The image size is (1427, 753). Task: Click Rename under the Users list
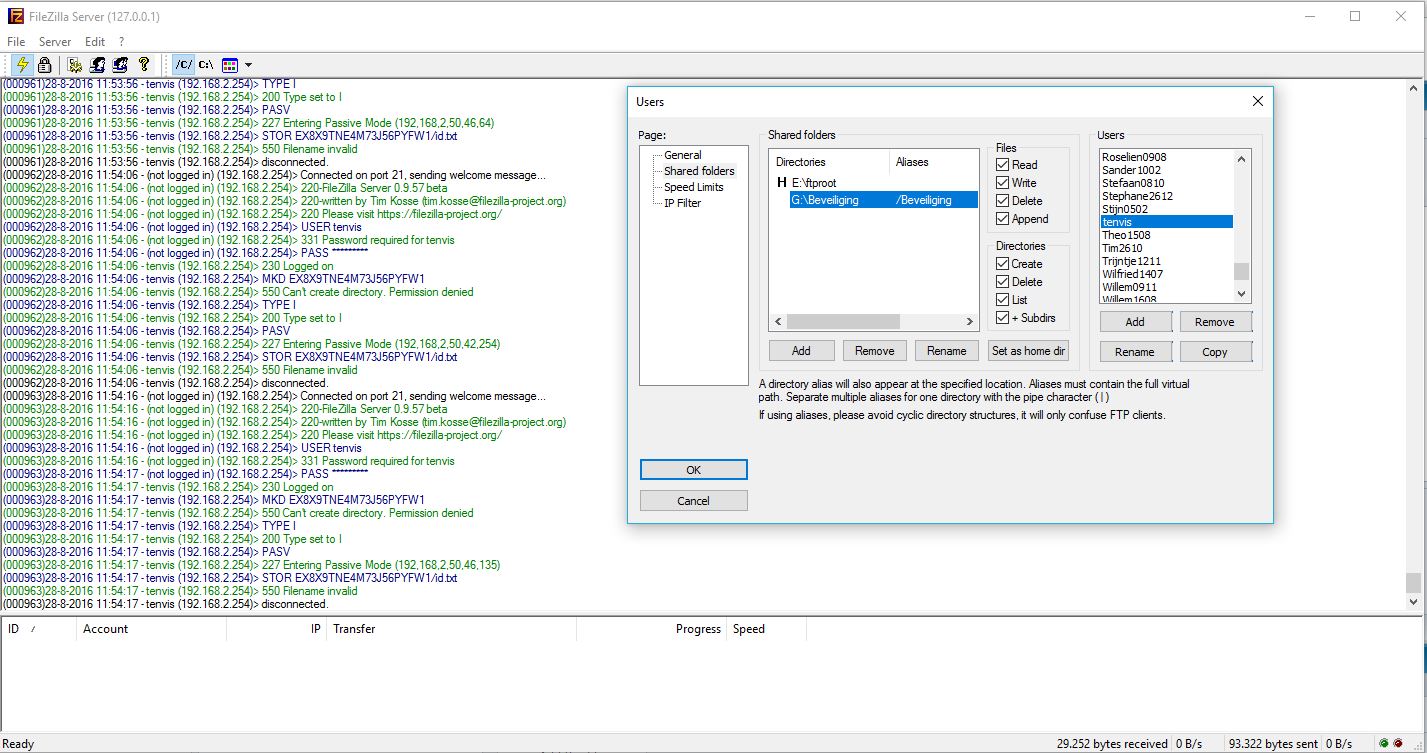[1135, 352]
